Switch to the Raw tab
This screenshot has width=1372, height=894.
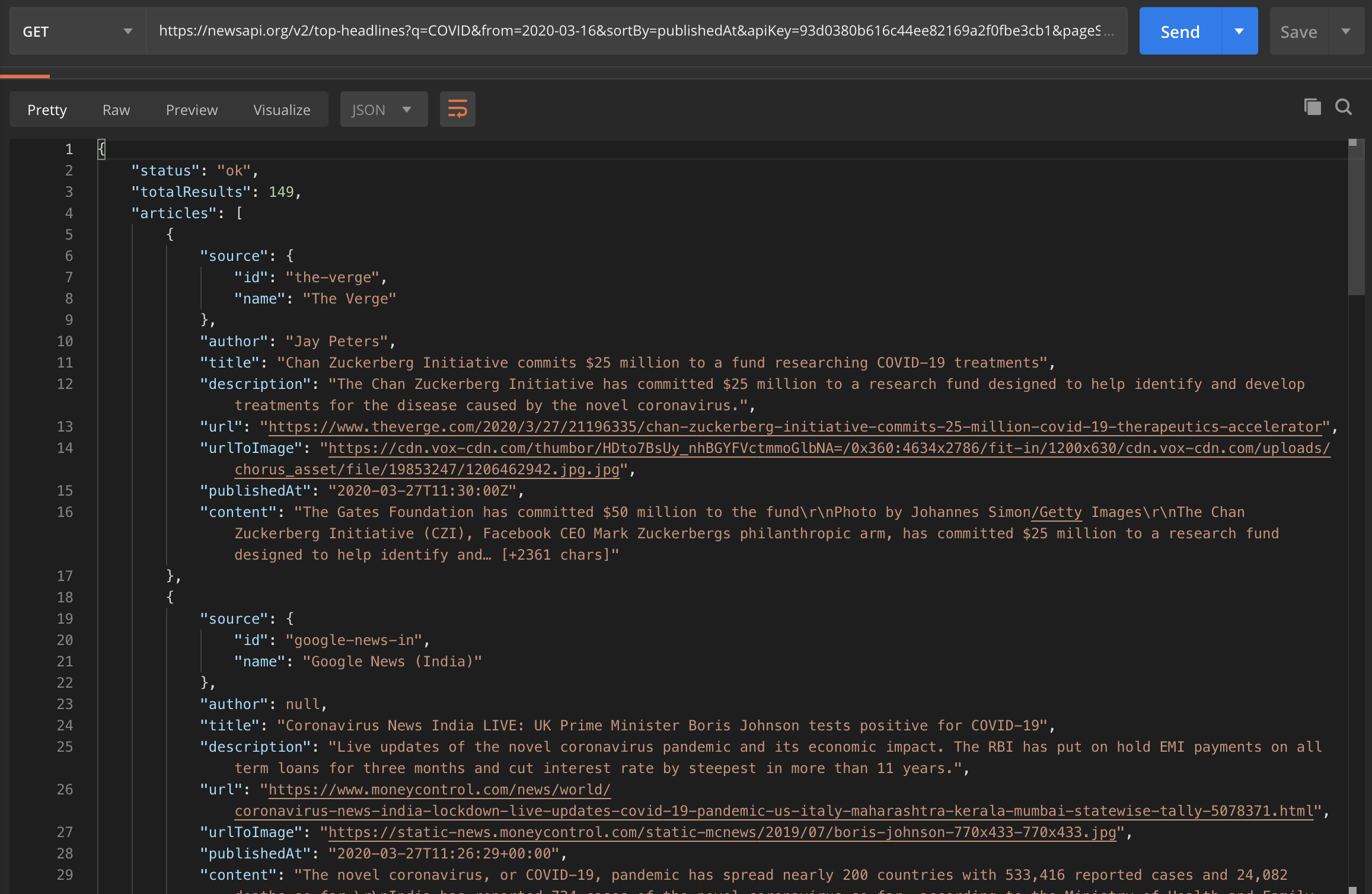click(116, 110)
